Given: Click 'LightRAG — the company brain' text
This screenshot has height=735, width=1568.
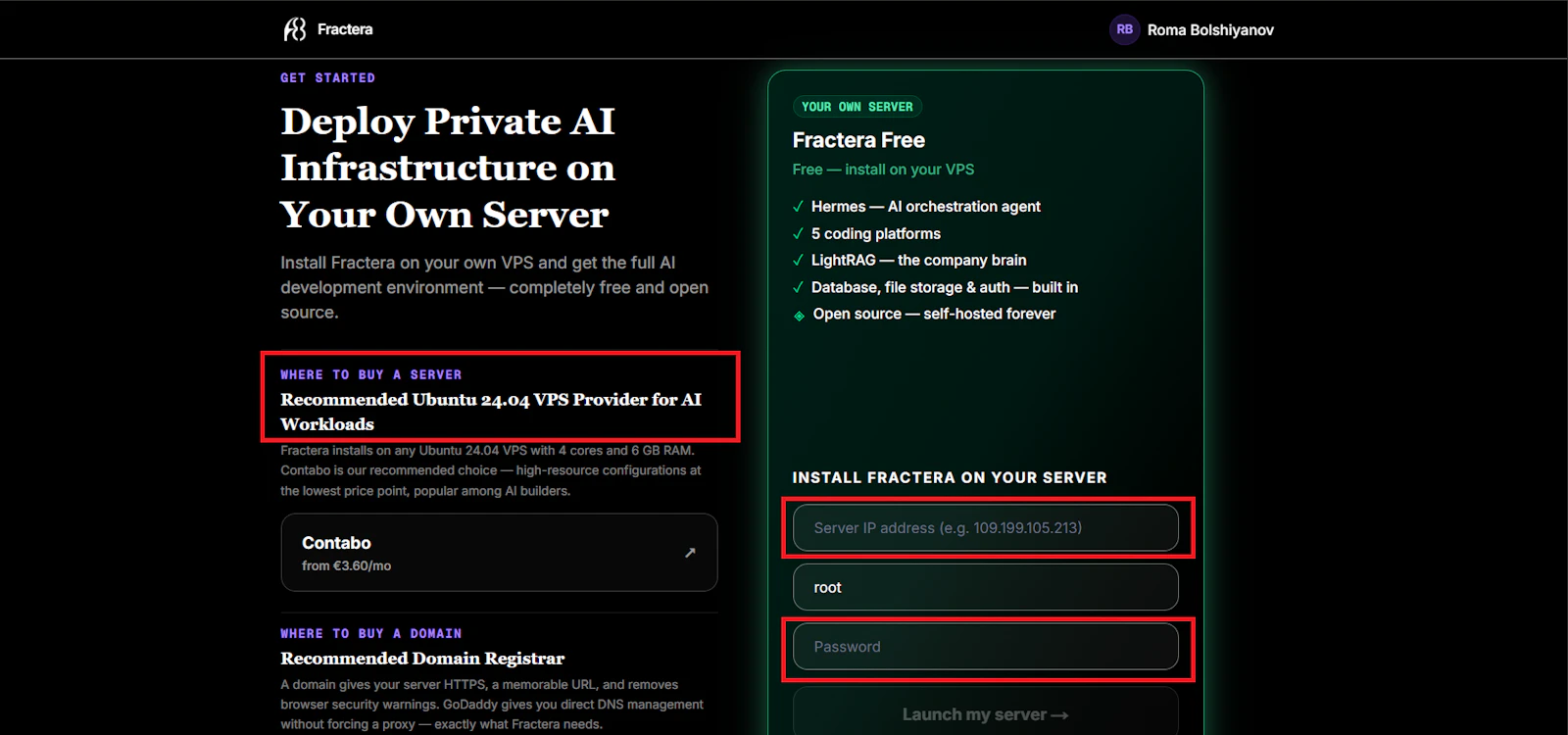Looking at the screenshot, I should tap(919, 261).
